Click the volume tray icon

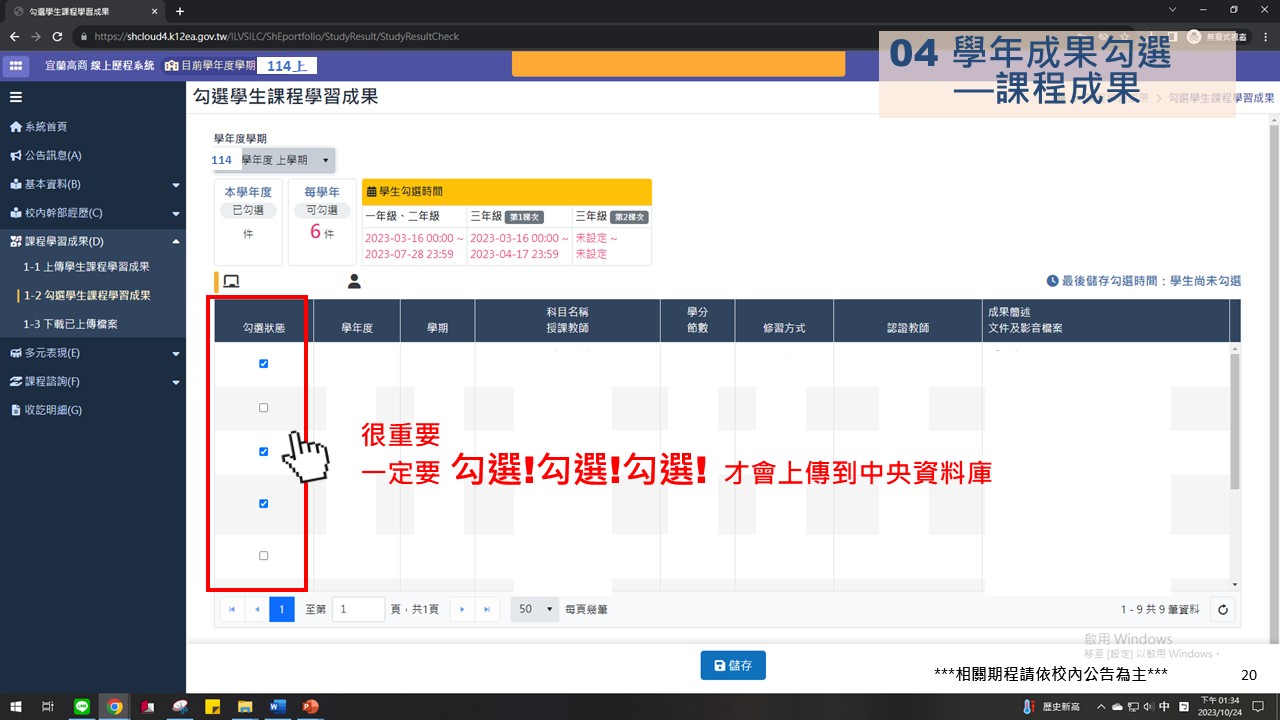click(x=1150, y=706)
